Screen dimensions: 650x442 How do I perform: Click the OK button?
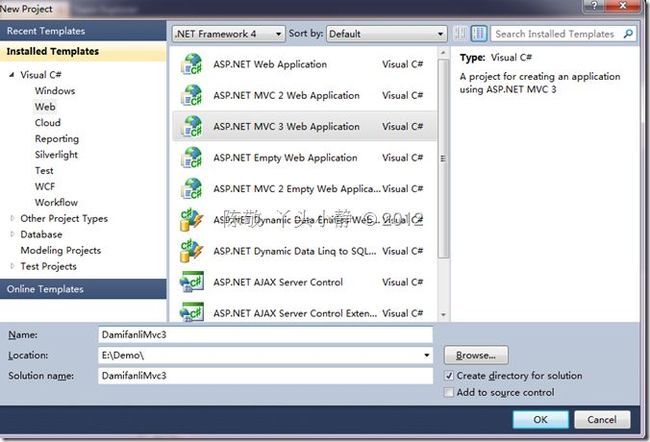pyautogui.click(x=540, y=420)
